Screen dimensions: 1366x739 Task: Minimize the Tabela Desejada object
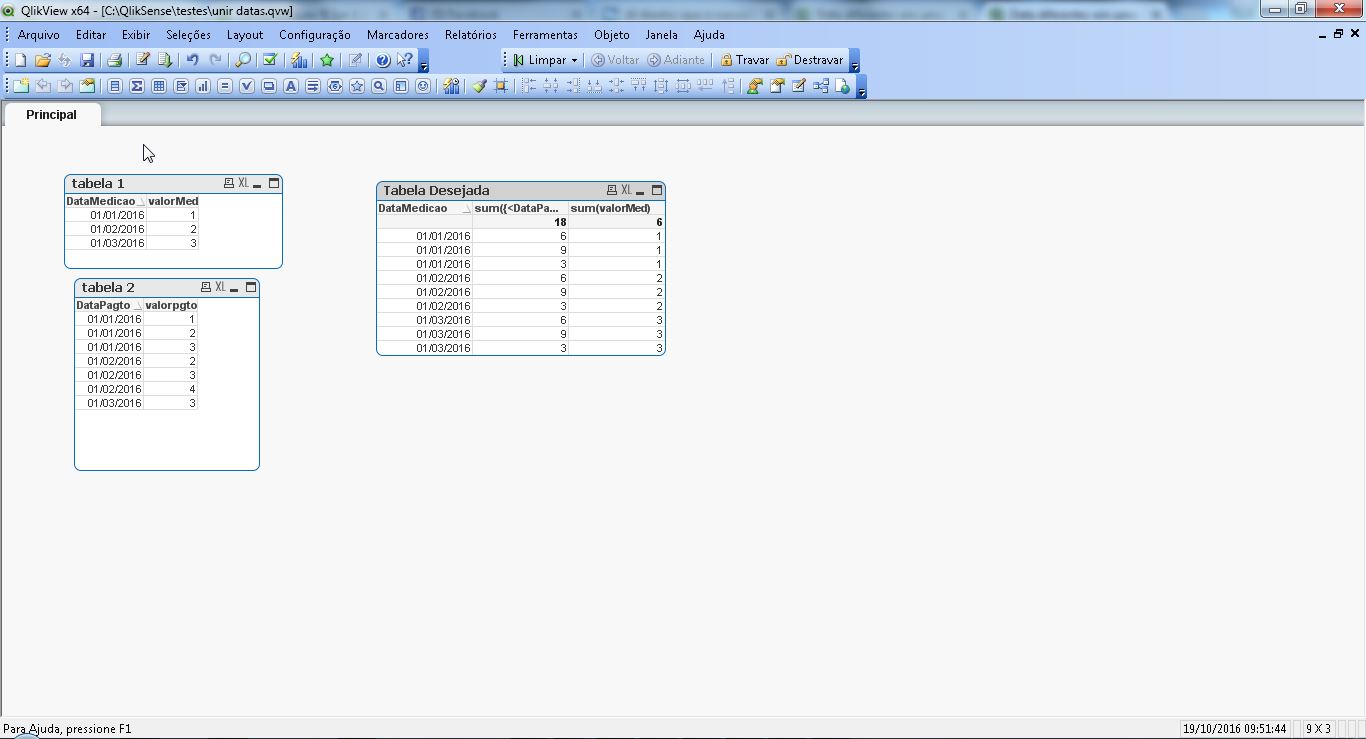click(x=640, y=190)
